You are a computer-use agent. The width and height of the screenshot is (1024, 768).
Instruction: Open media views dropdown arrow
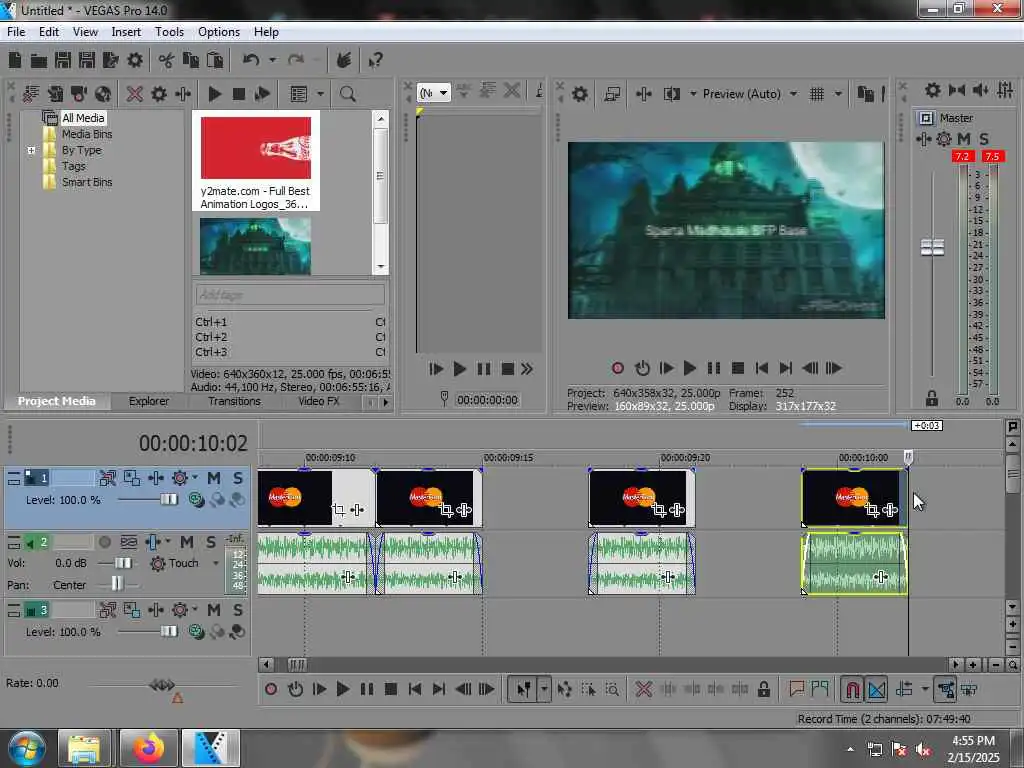pyautogui.click(x=320, y=94)
